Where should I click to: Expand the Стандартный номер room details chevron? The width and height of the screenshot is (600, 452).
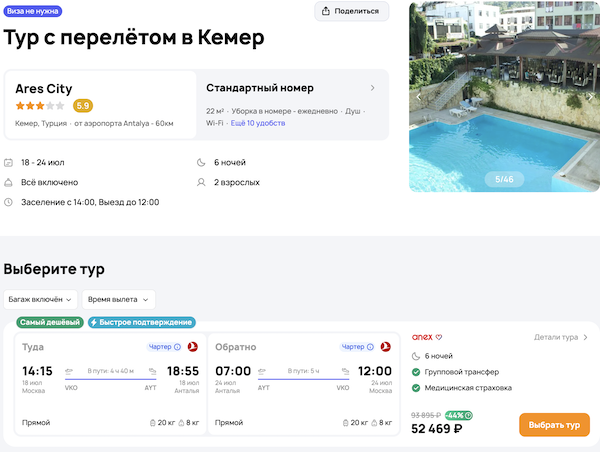372,88
